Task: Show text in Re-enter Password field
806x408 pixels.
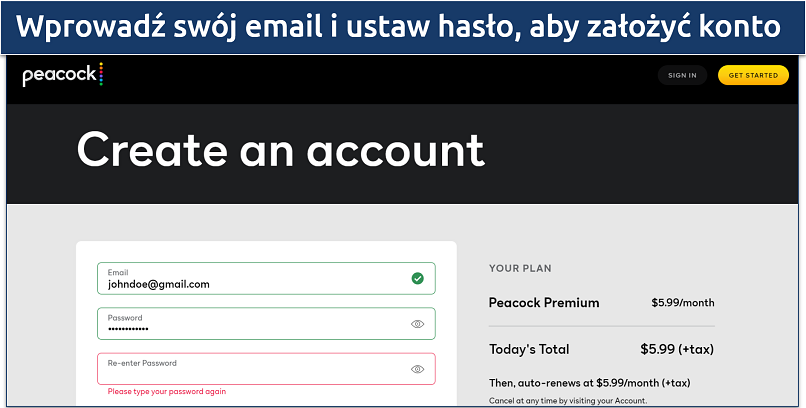Action: tap(417, 369)
